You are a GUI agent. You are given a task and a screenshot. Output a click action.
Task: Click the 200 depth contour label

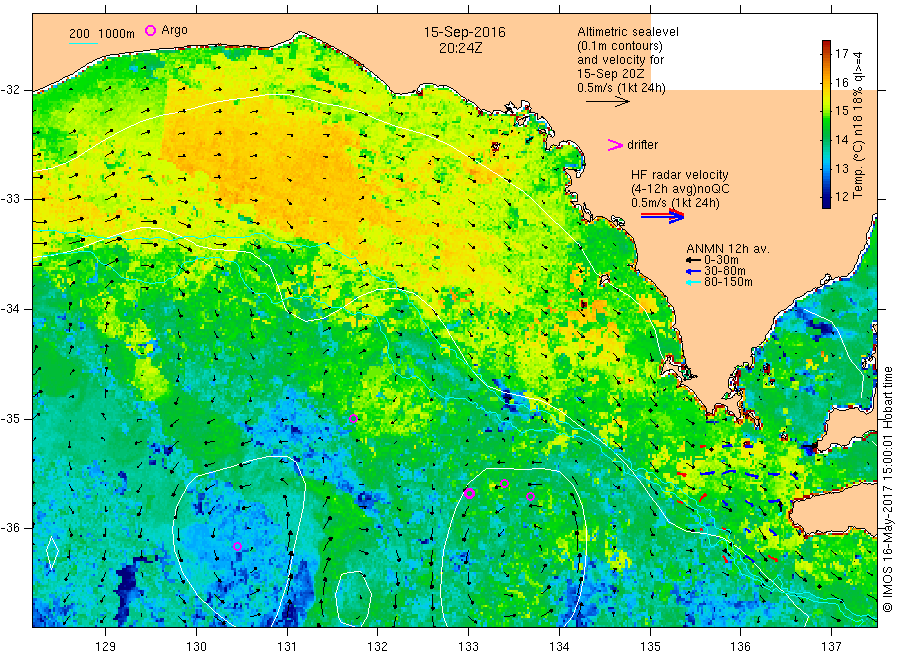(x=79, y=34)
